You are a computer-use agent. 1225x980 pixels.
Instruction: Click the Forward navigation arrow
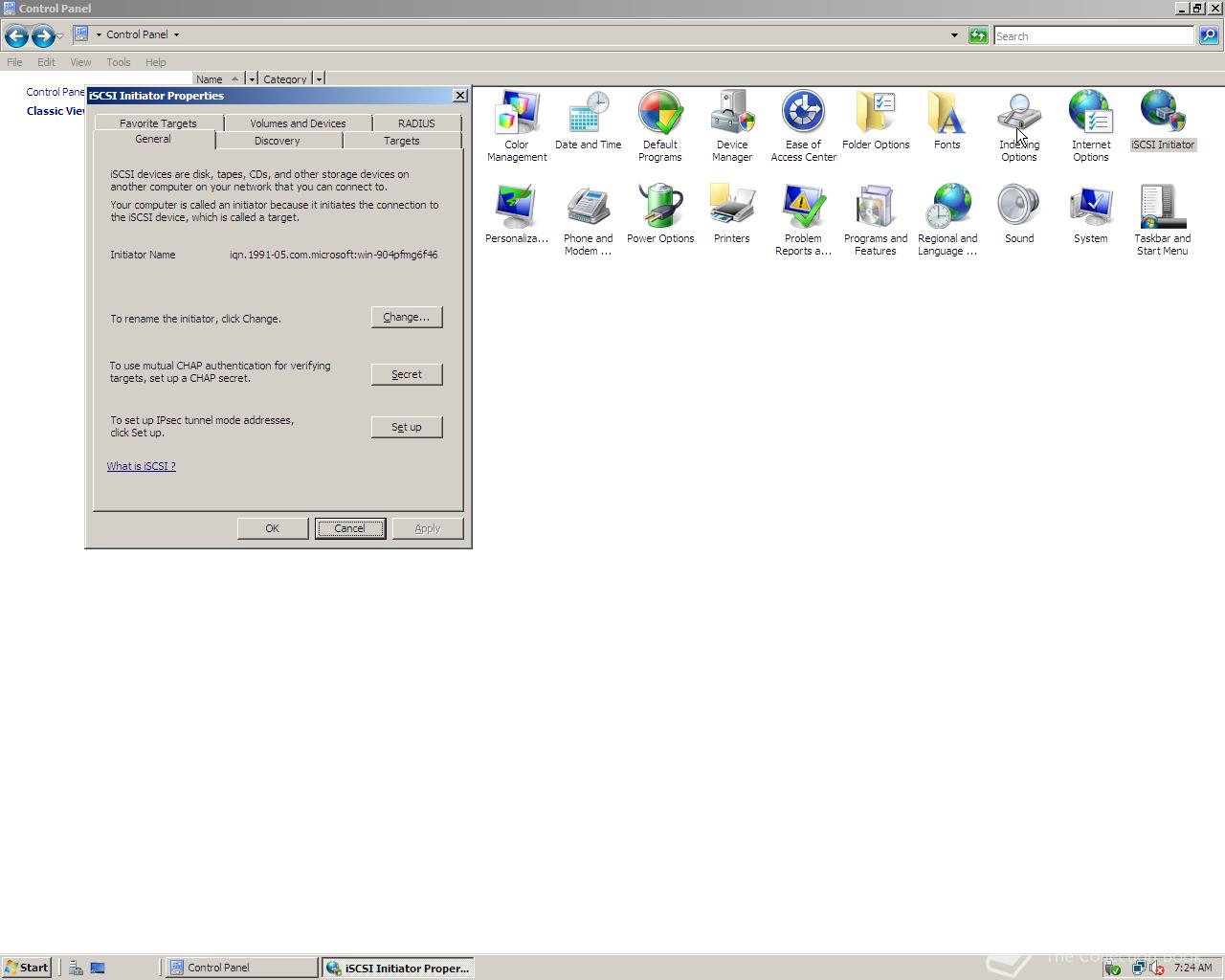click(43, 36)
